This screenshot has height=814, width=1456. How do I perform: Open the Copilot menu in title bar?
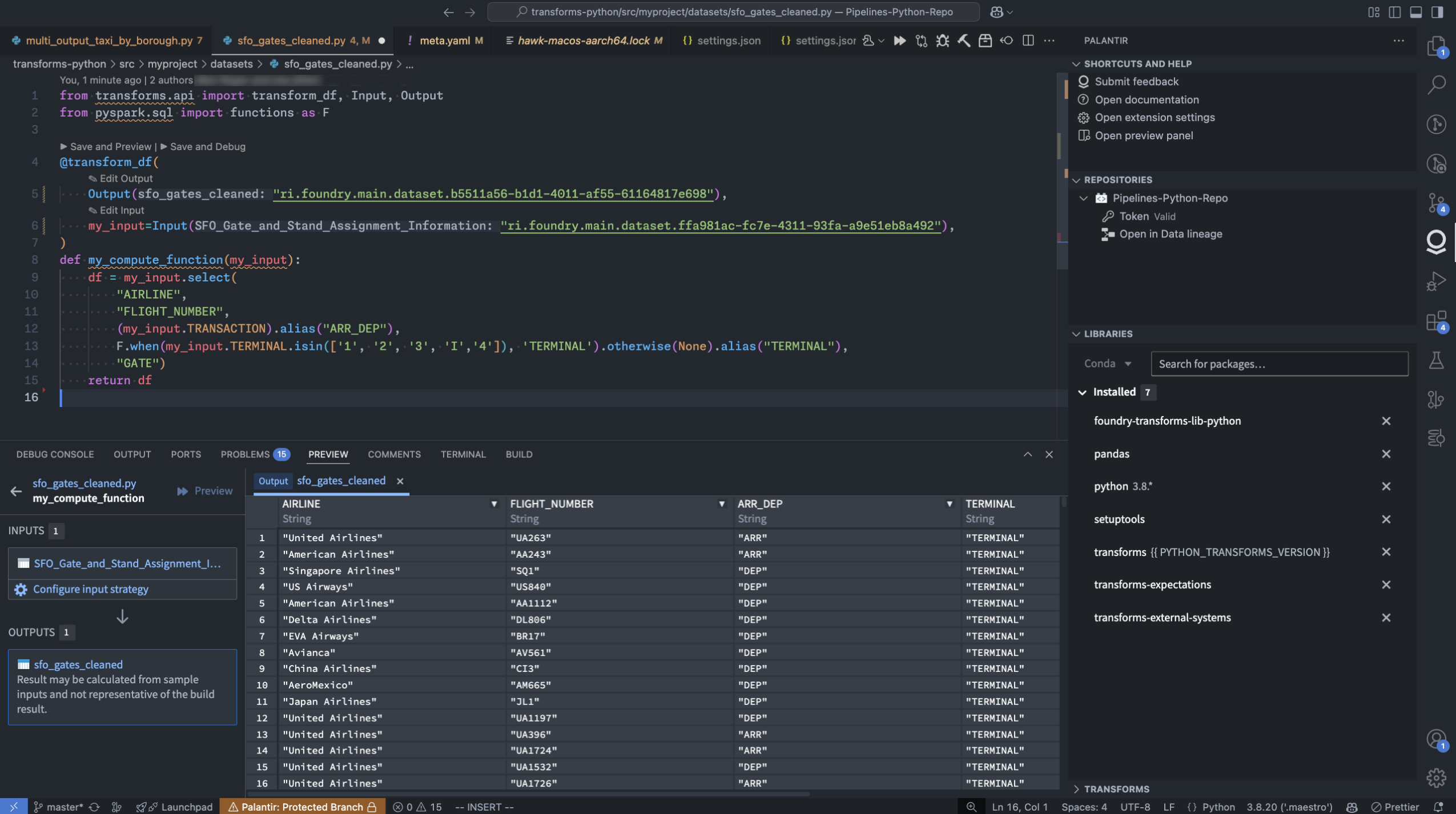[x=1001, y=12]
